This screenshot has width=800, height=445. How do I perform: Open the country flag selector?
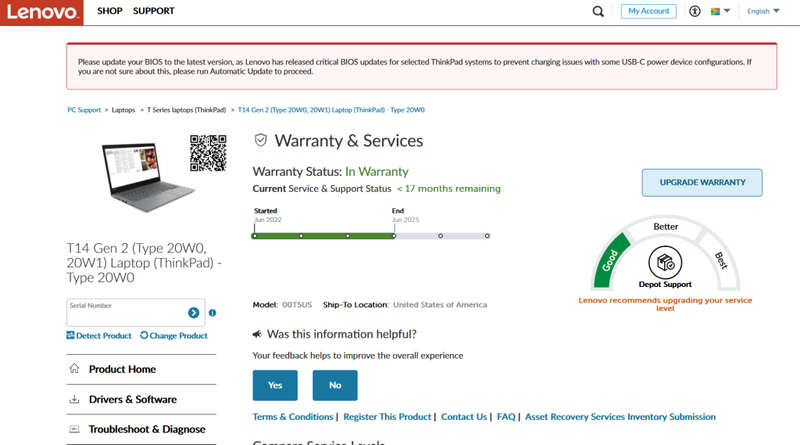point(720,11)
